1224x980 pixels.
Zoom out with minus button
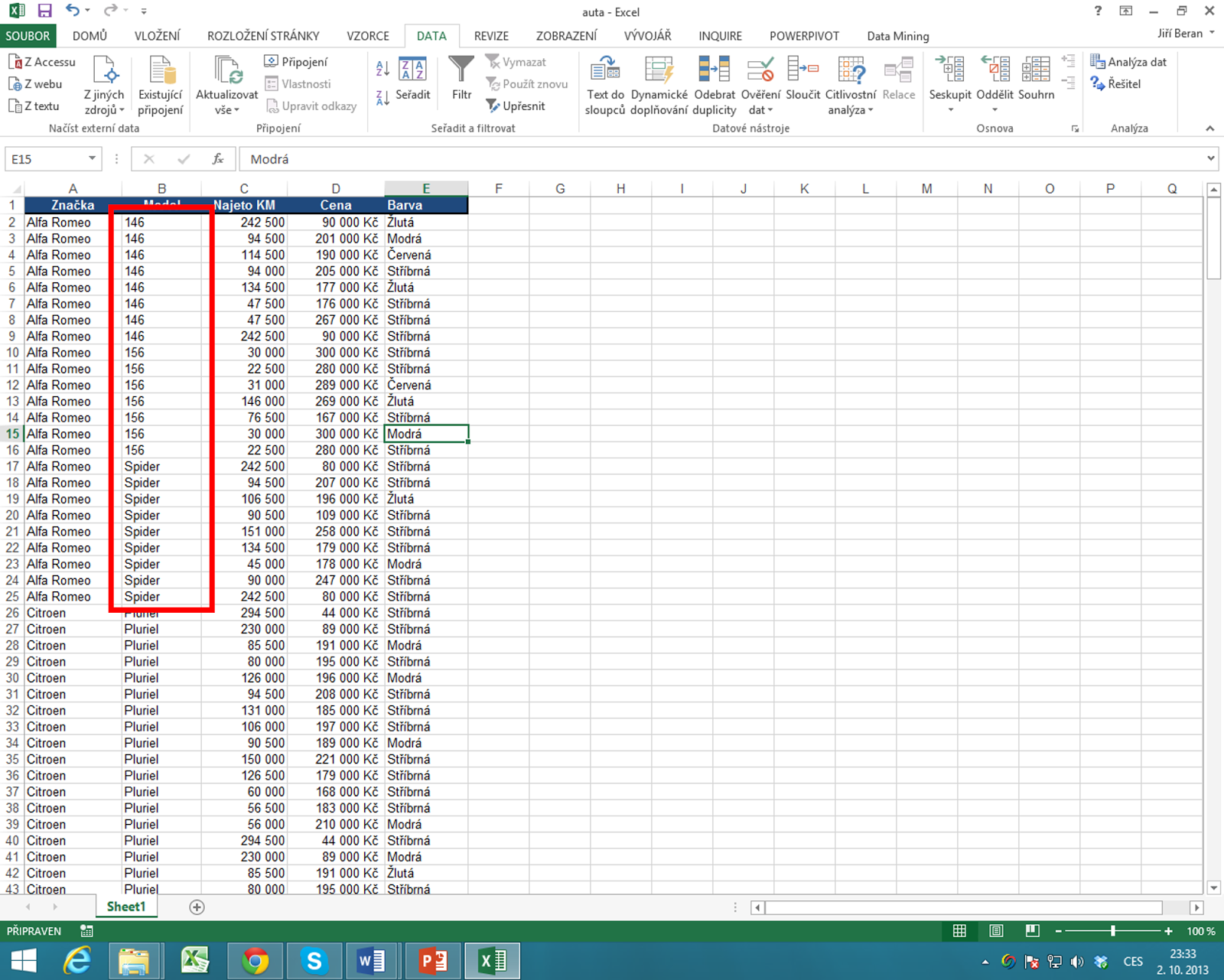(x=1058, y=931)
